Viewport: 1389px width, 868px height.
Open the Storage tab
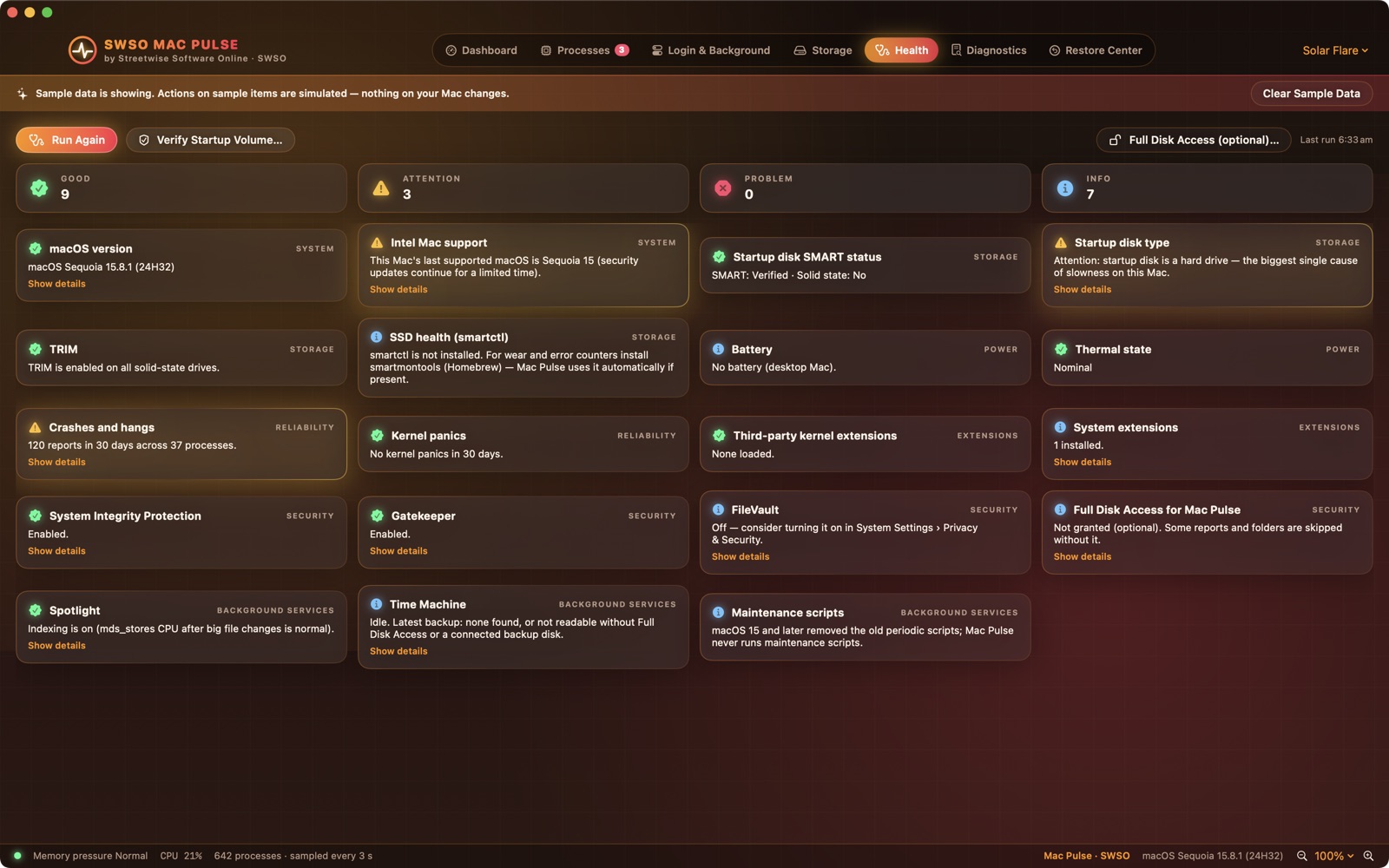[823, 50]
